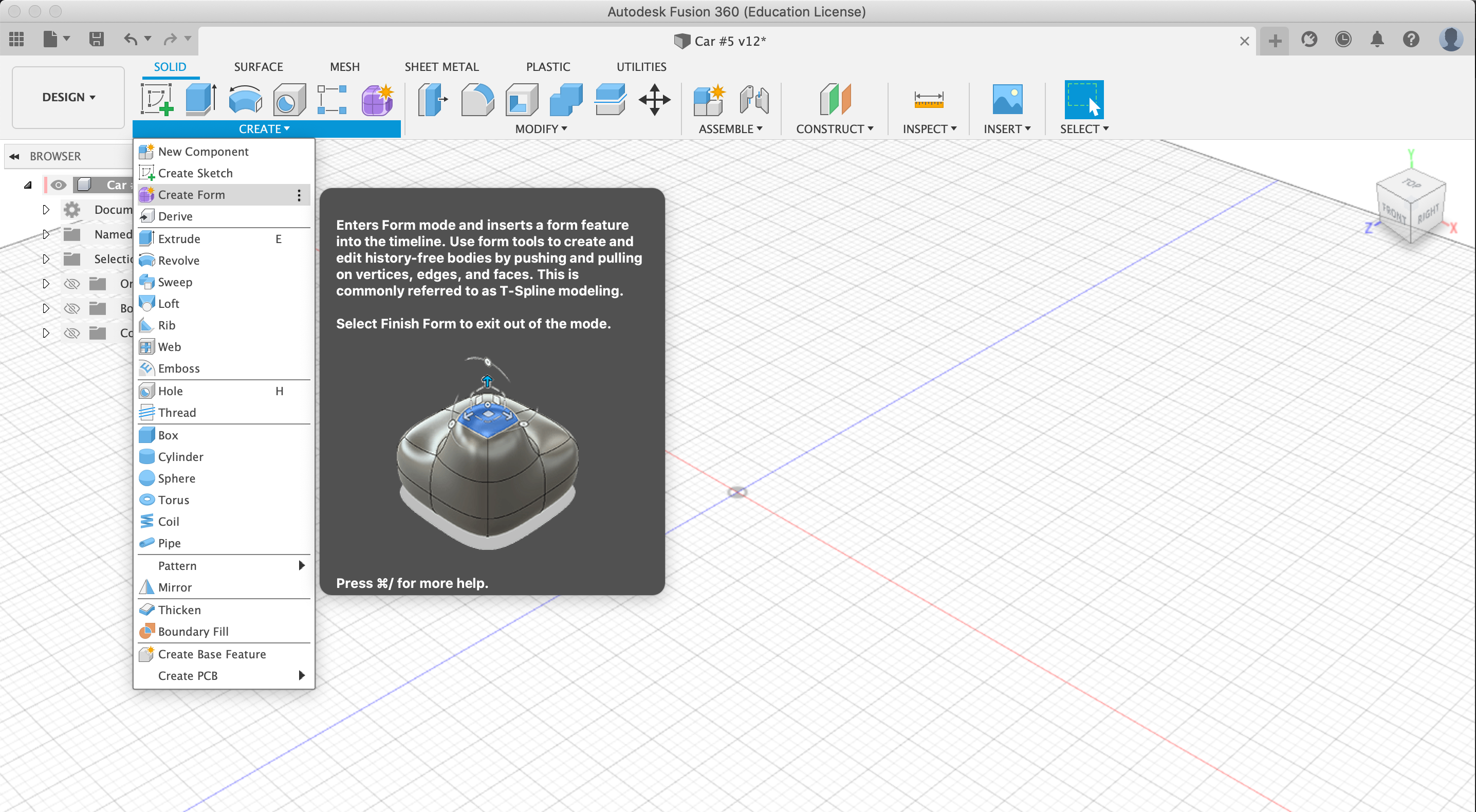
Task: Choose Create Form from the menu
Action: tap(224, 195)
